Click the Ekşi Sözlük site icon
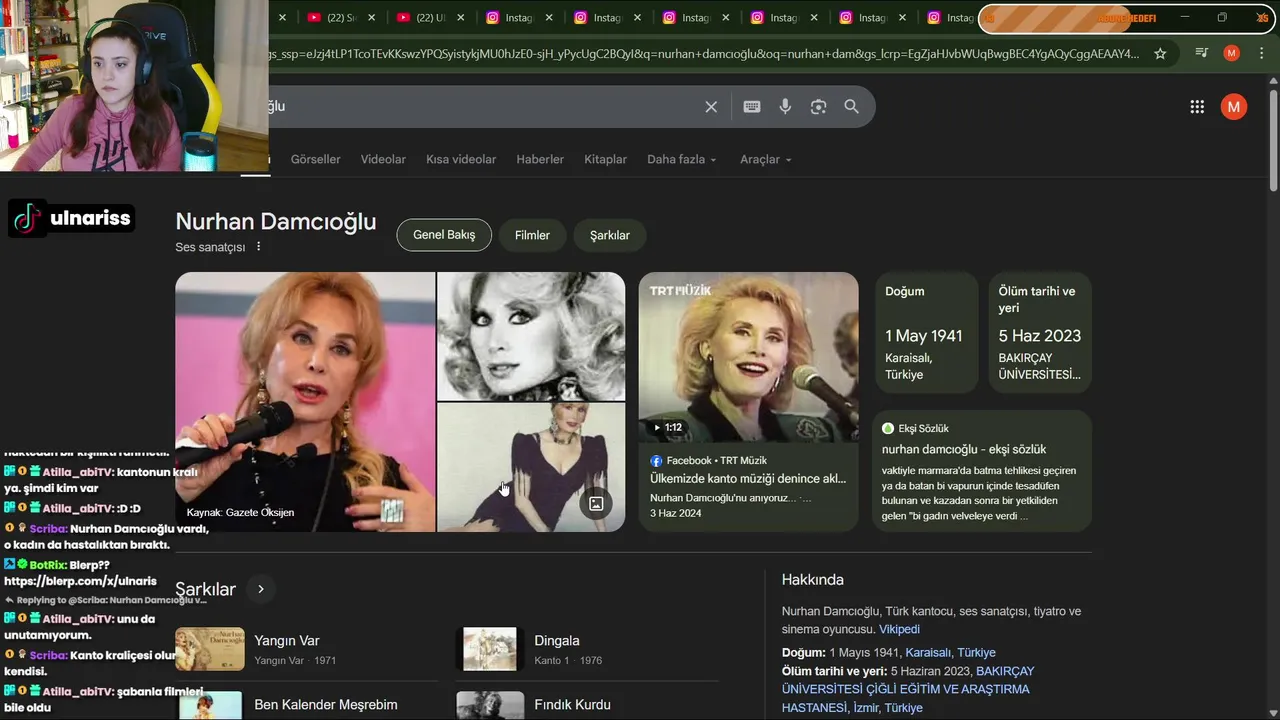1280x720 pixels. tap(888, 428)
